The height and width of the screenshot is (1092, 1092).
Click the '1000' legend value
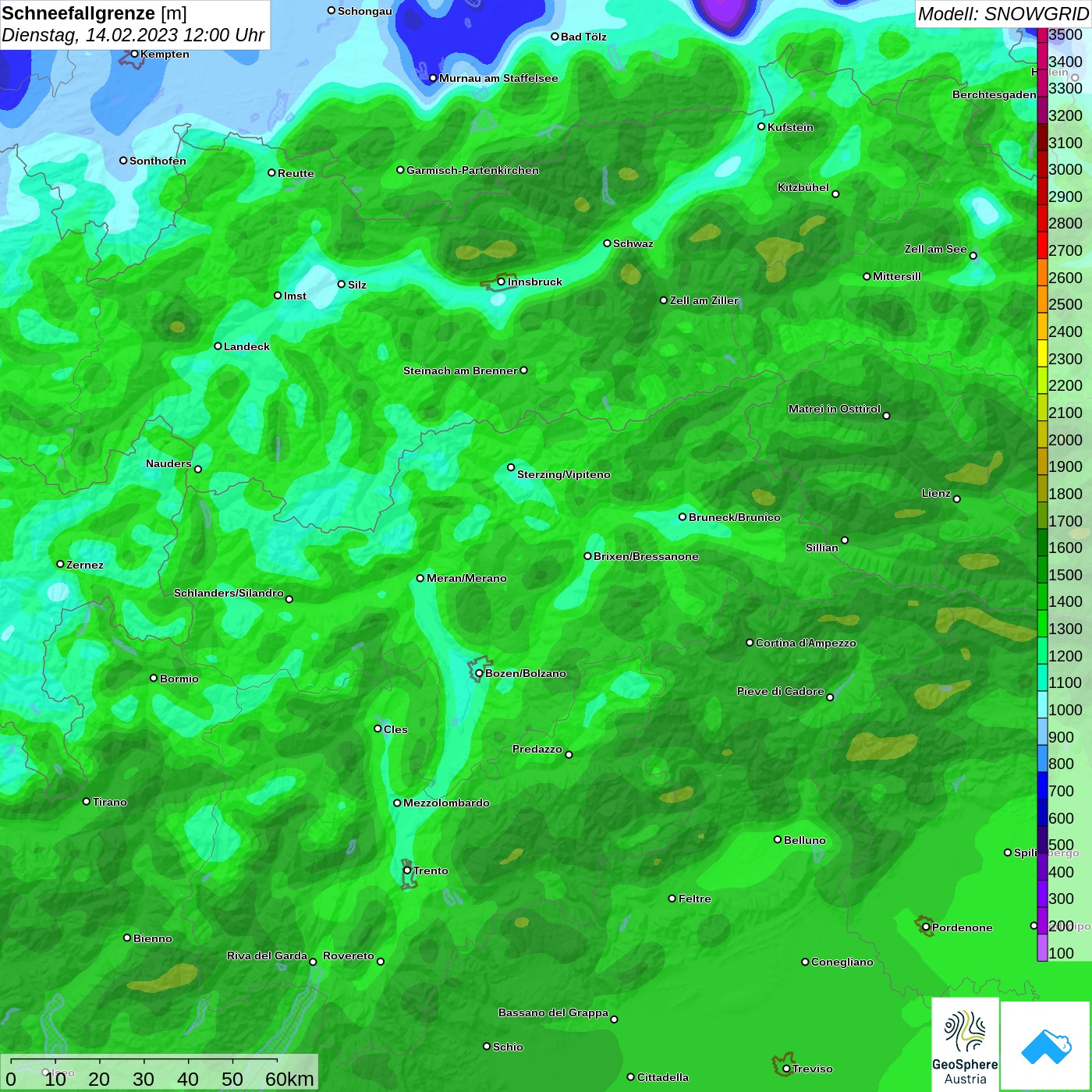tap(1065, 710)
